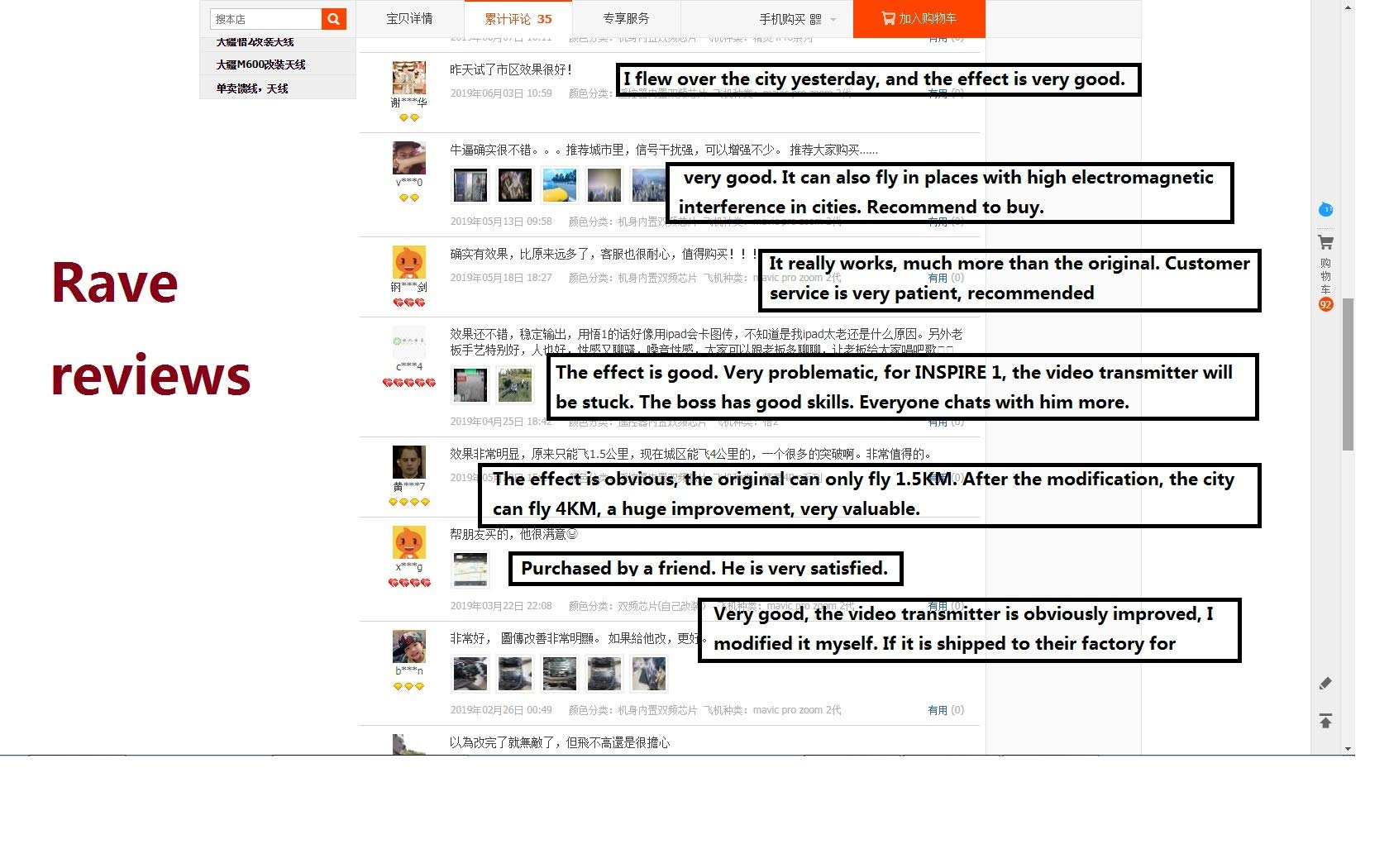1389x868 pixels.
Task: Click the pencil feedback icon in right sidebar
Action: tap(1325, 684)
